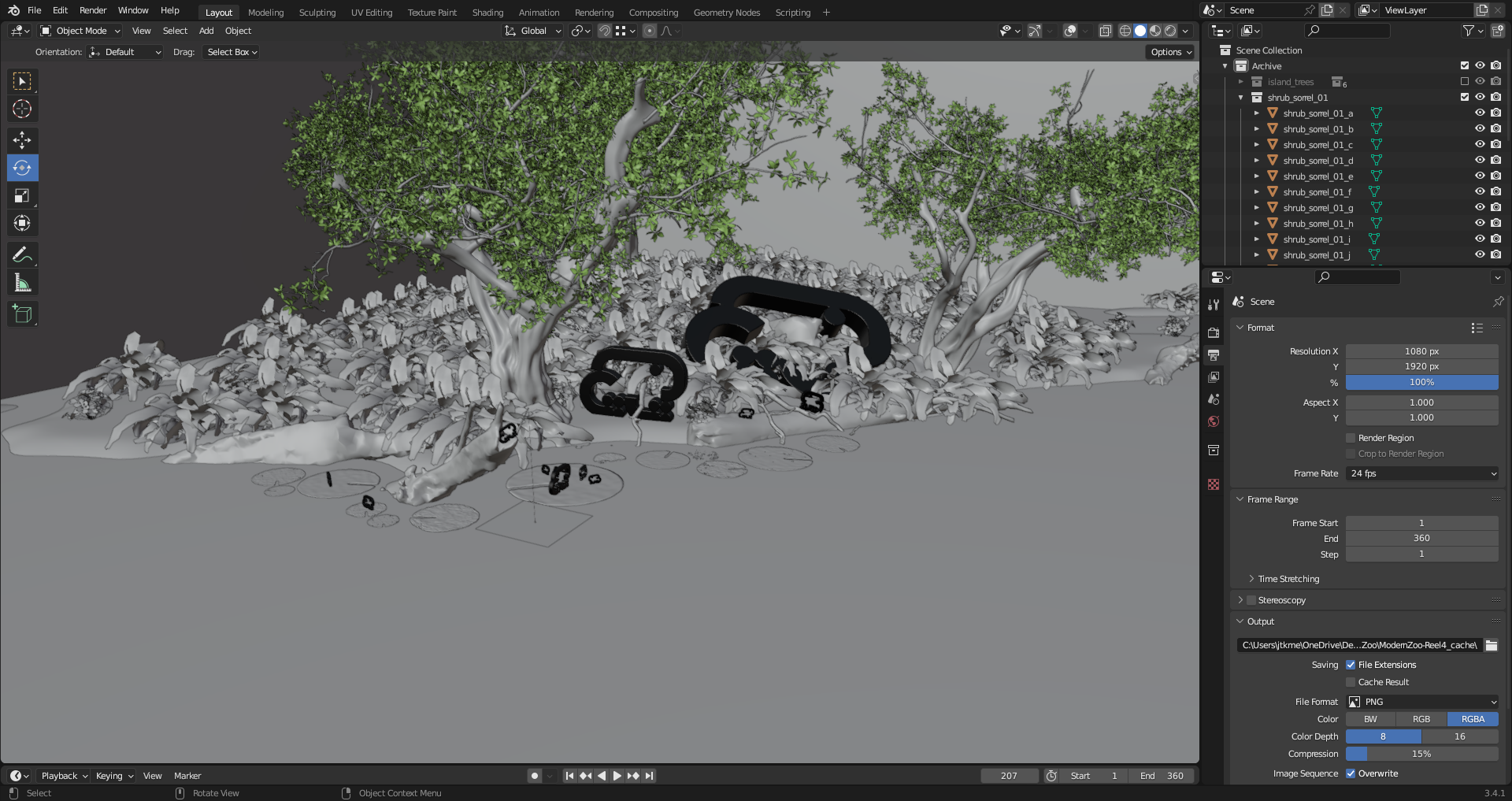Enable the Render Region checkbox
The height and width of the screenshot is (801, 1512).
tap(1351, 438)
